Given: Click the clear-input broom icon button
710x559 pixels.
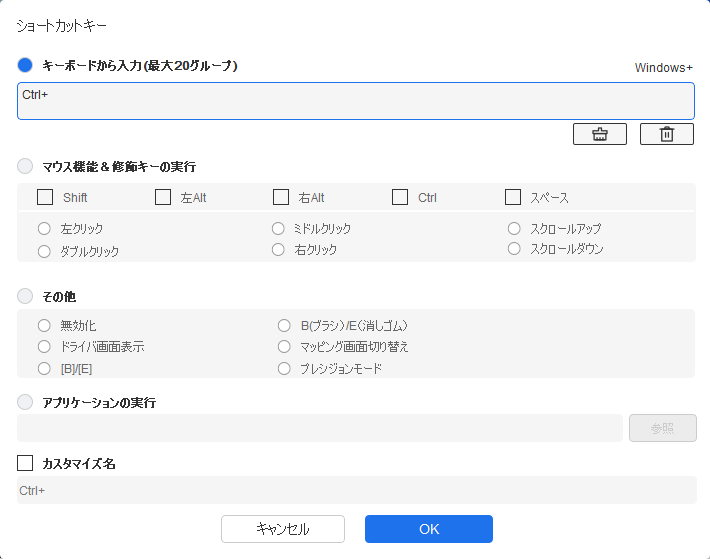Looking at the screenshot, I should [600, 134].
